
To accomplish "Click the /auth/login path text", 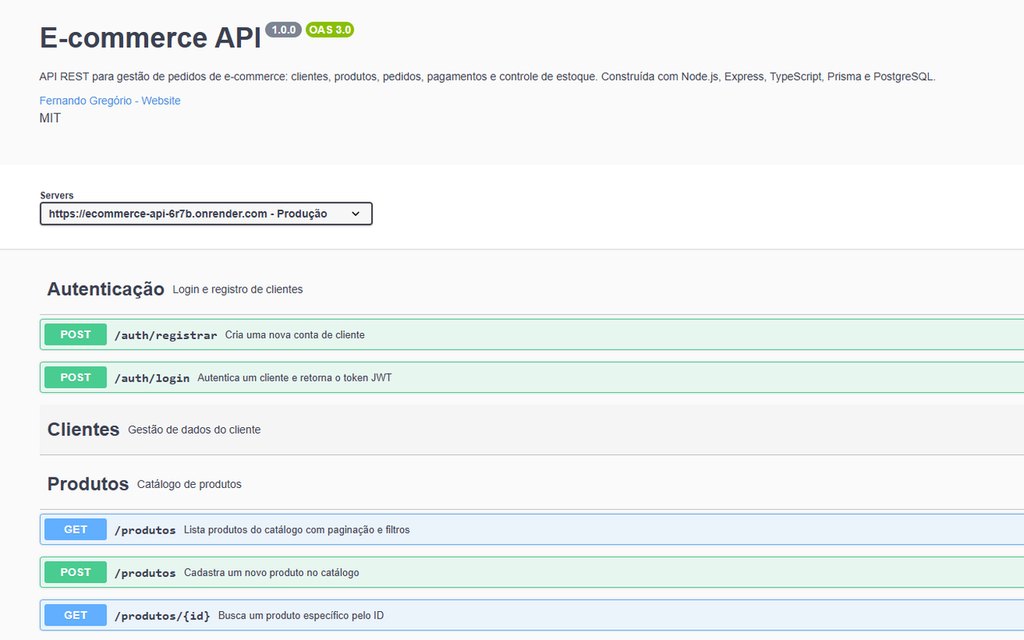I will coord(152,378).
